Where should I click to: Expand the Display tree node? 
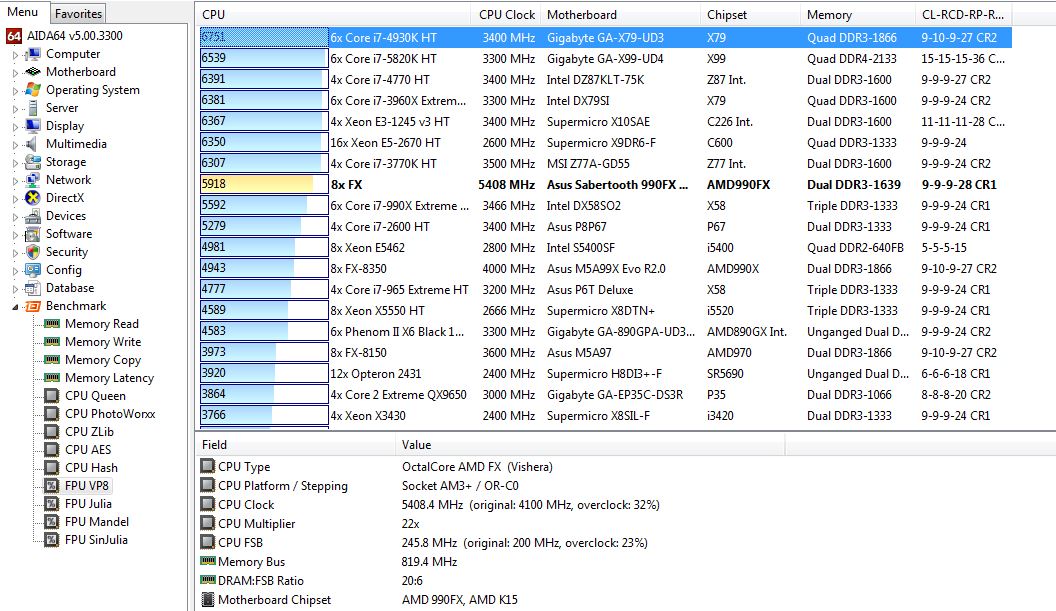click(15, 127)
